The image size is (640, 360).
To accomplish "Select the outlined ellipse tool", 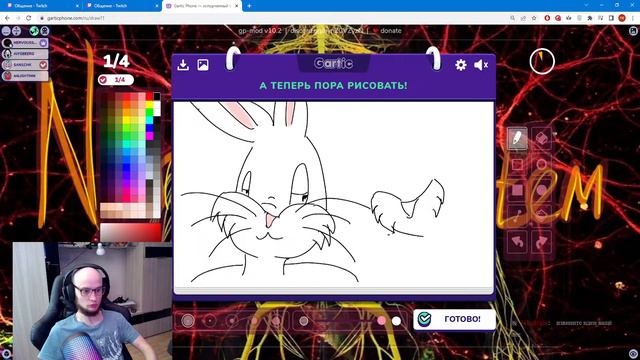I will [542, 164].
